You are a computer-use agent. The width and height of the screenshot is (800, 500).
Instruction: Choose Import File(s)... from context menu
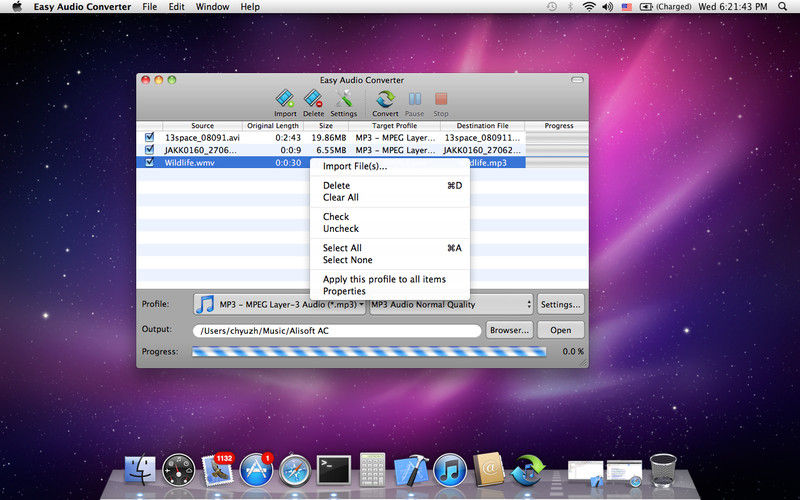pyautogui.click(x=390, y=166)
